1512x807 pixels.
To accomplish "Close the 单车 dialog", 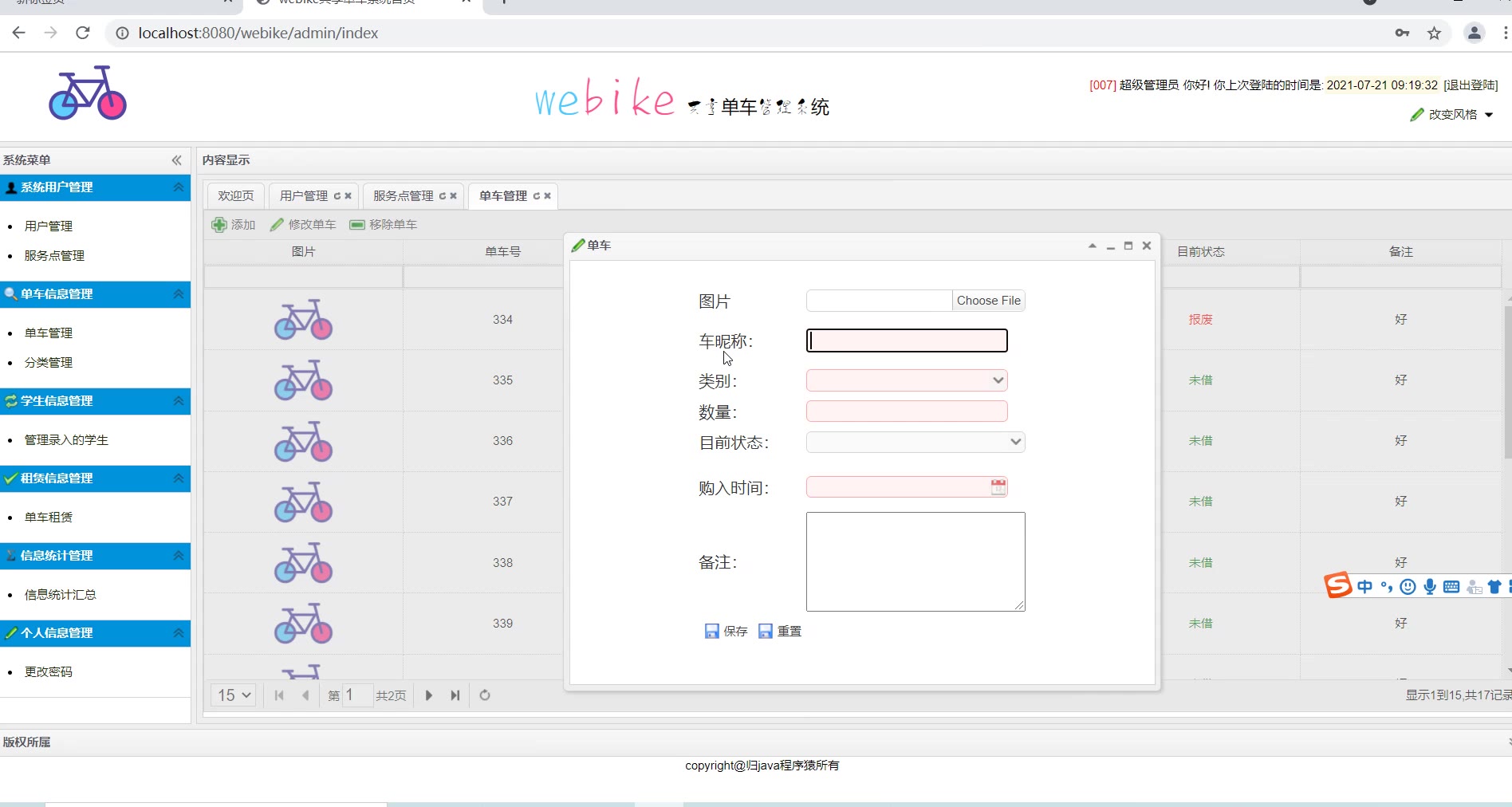I will pyautogui.click(x=1147, y=246).
